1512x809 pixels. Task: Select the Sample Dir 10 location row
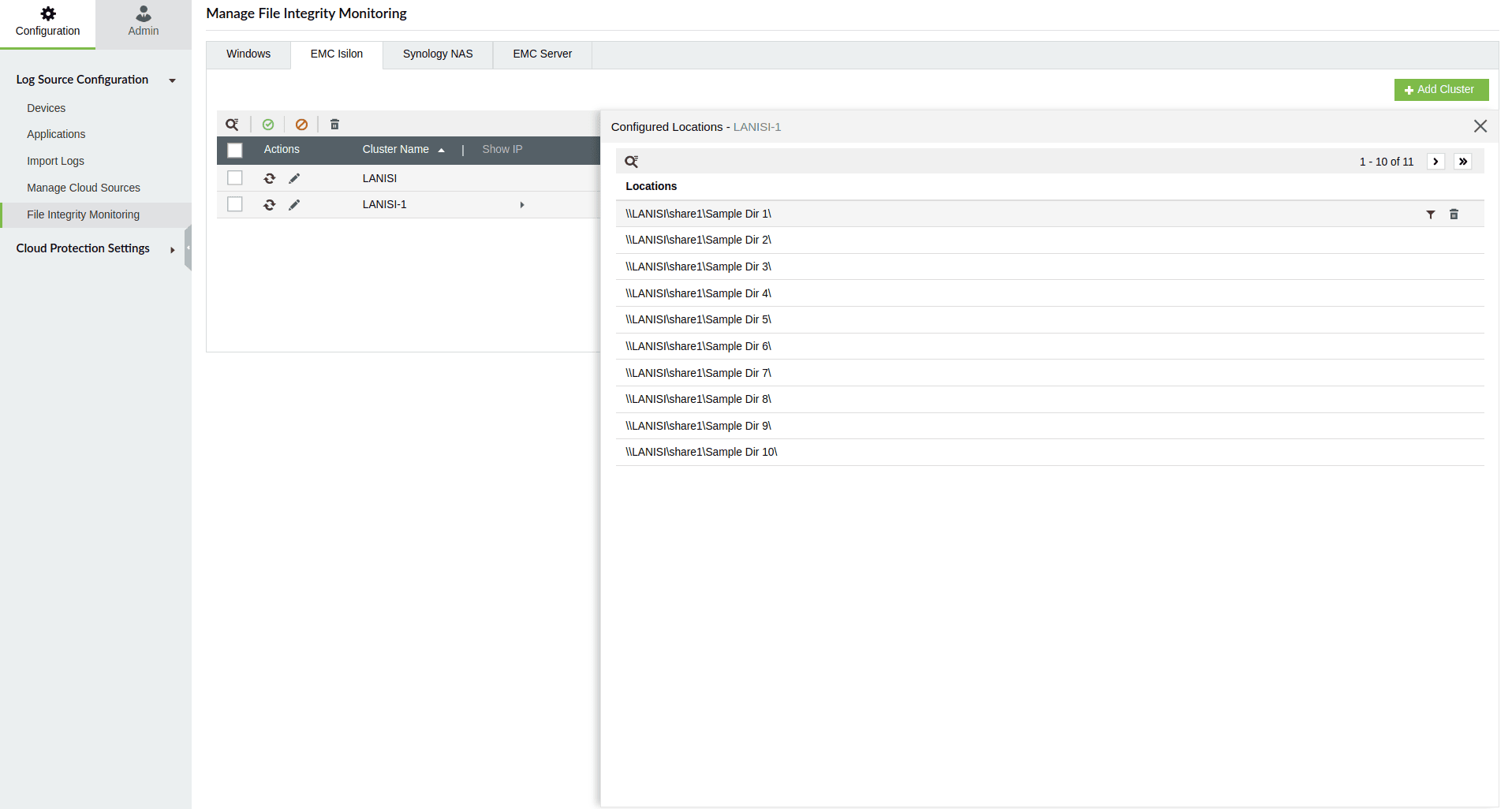point(1050,453)
